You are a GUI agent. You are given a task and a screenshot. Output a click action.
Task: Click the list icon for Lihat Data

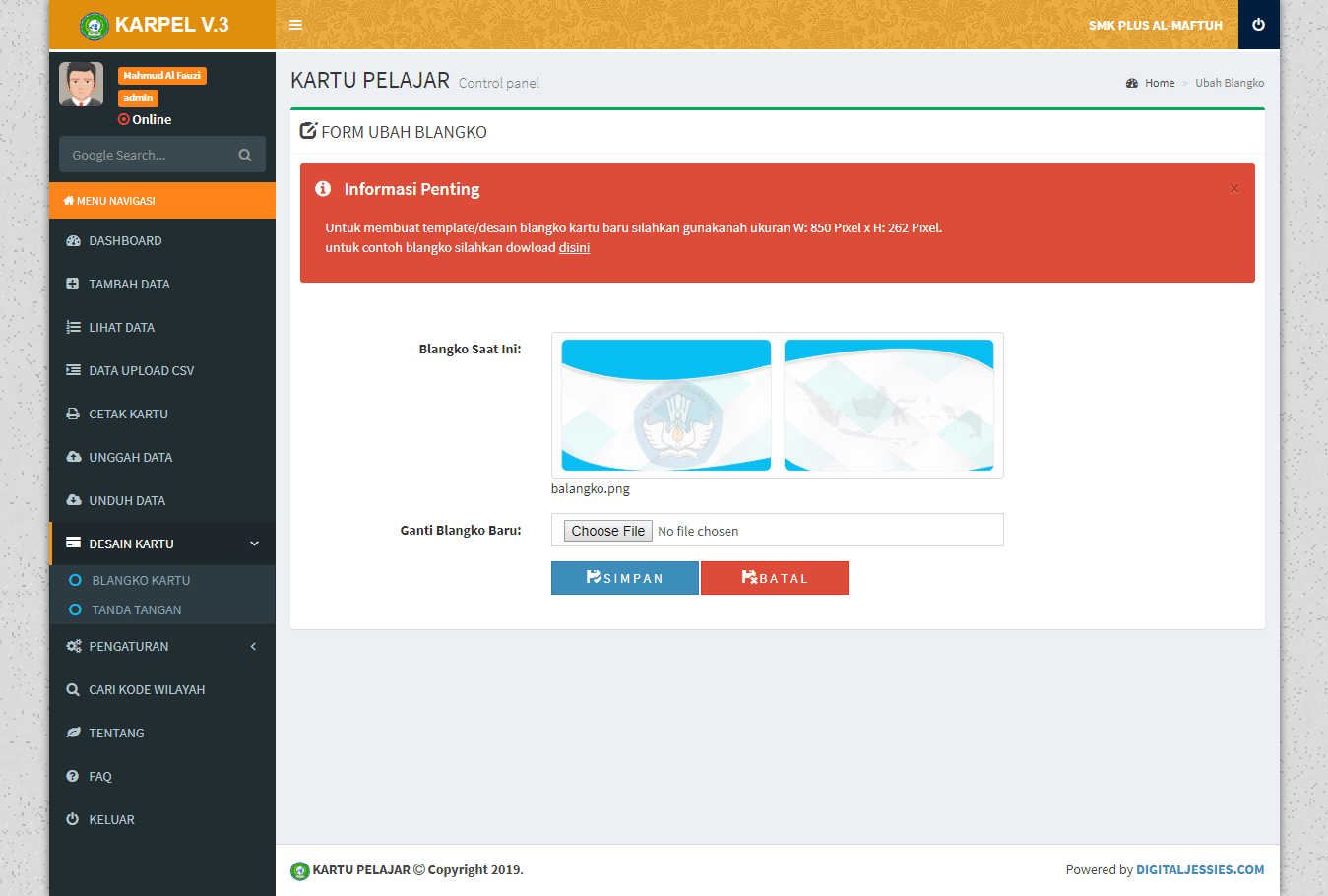coord(73,328)
